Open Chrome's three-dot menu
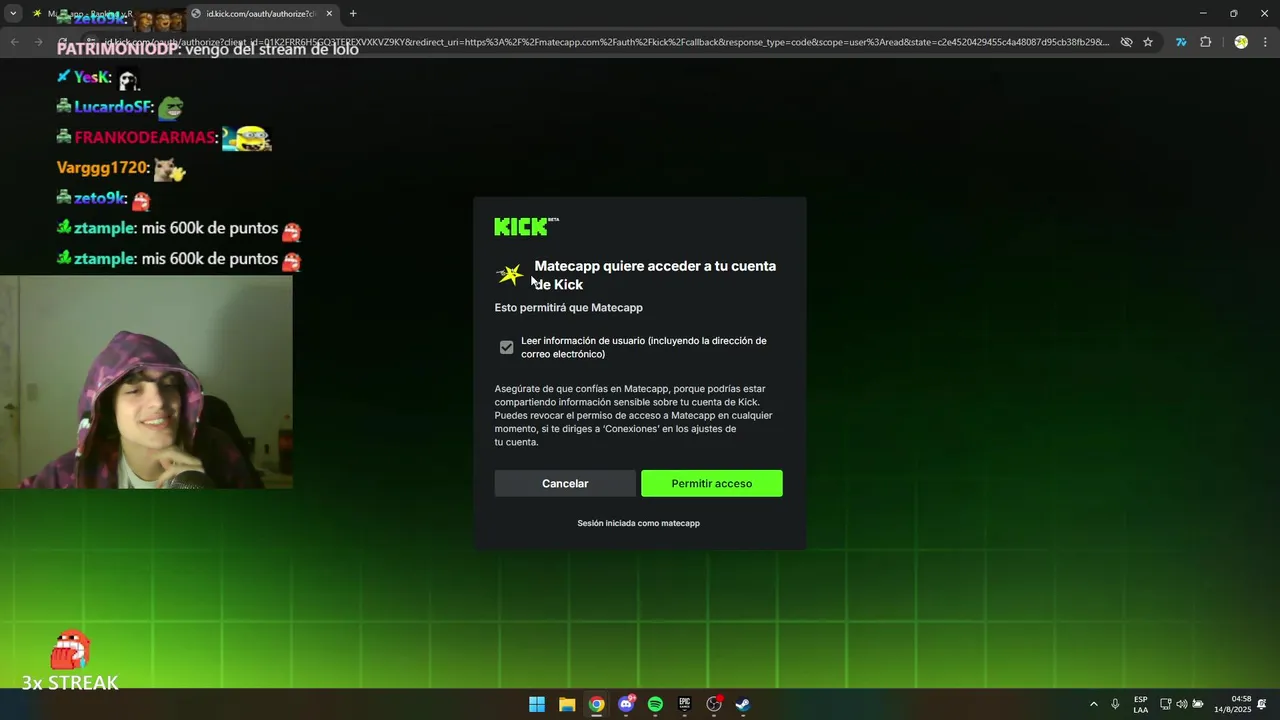 (1266, 42)
